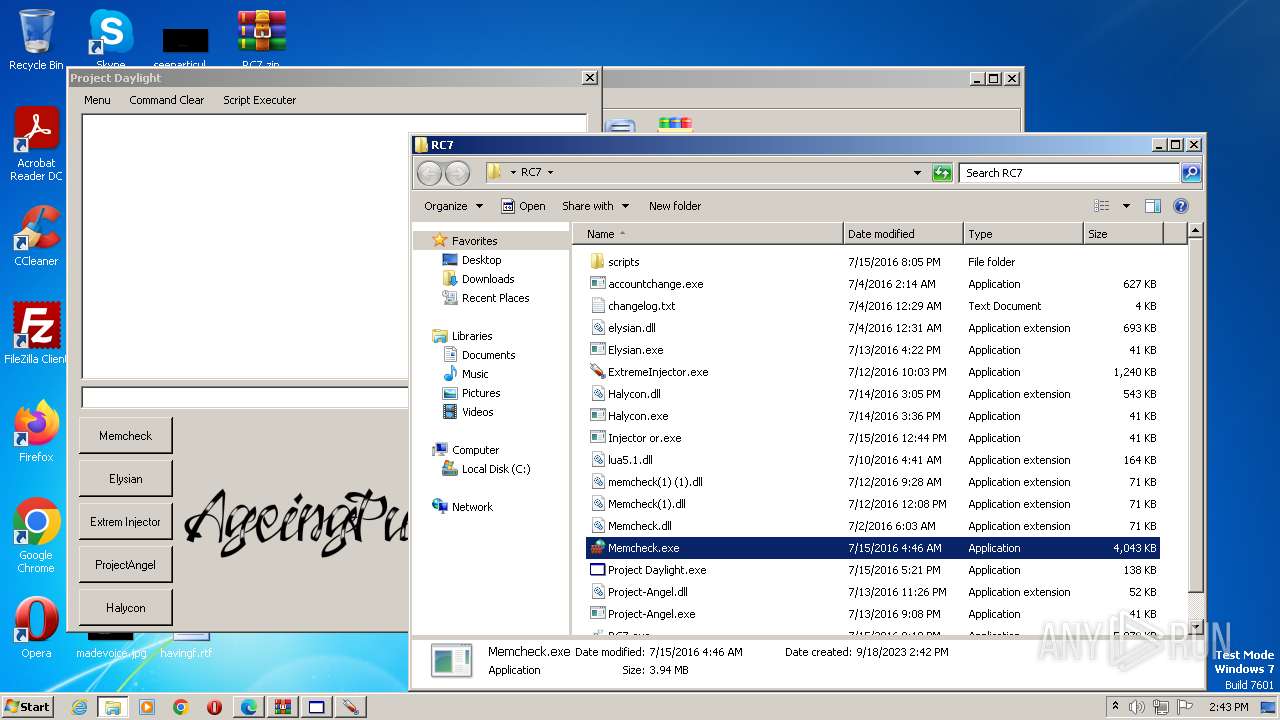Select Downloads in Favorites

(488, 279)
